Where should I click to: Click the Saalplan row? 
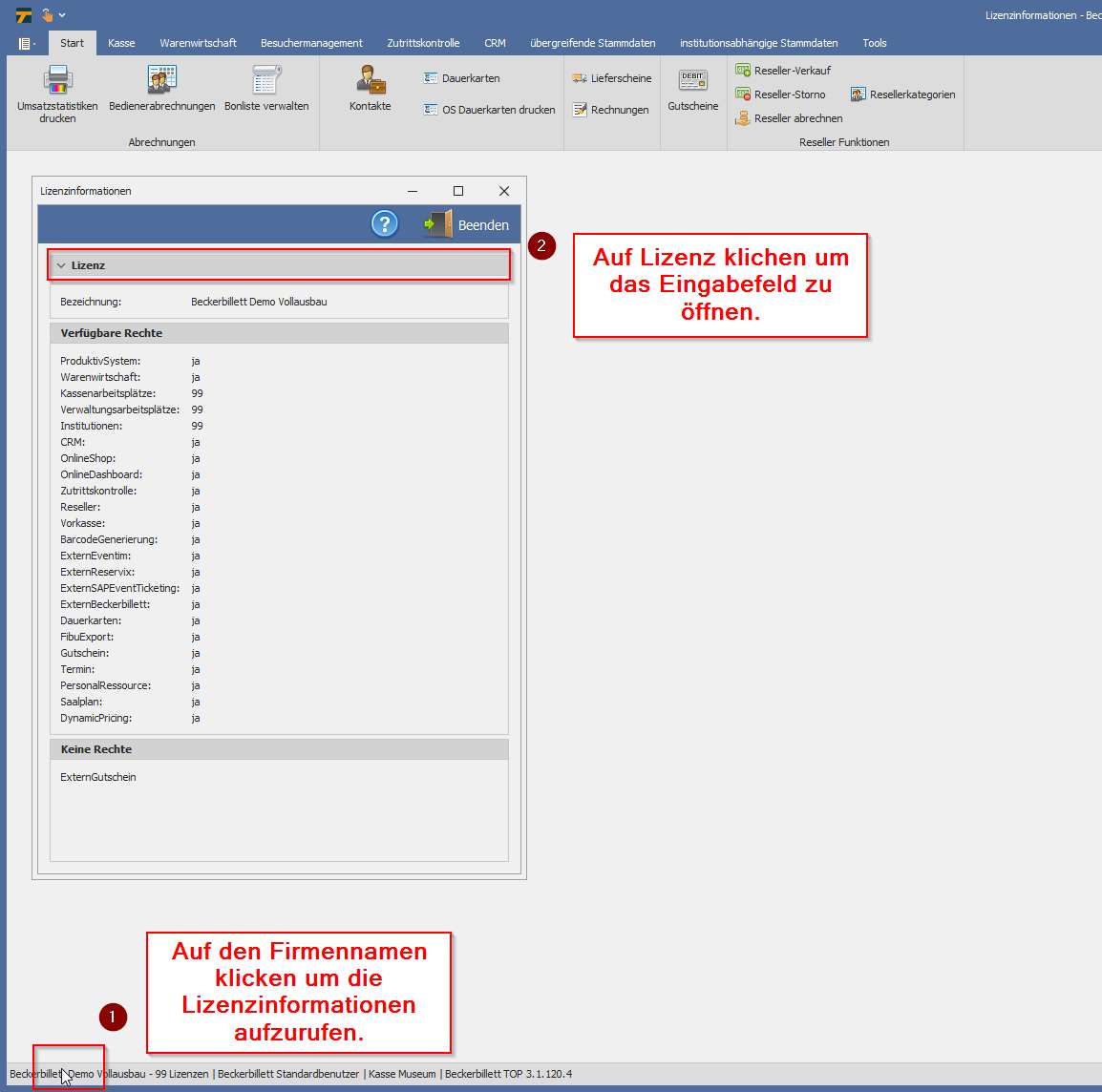(x=131, y=702)
